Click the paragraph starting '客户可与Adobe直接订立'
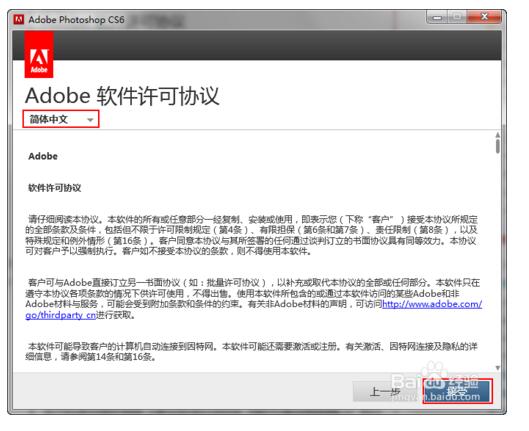This screenshot has width=529, height=431. [x=254, y=299]
